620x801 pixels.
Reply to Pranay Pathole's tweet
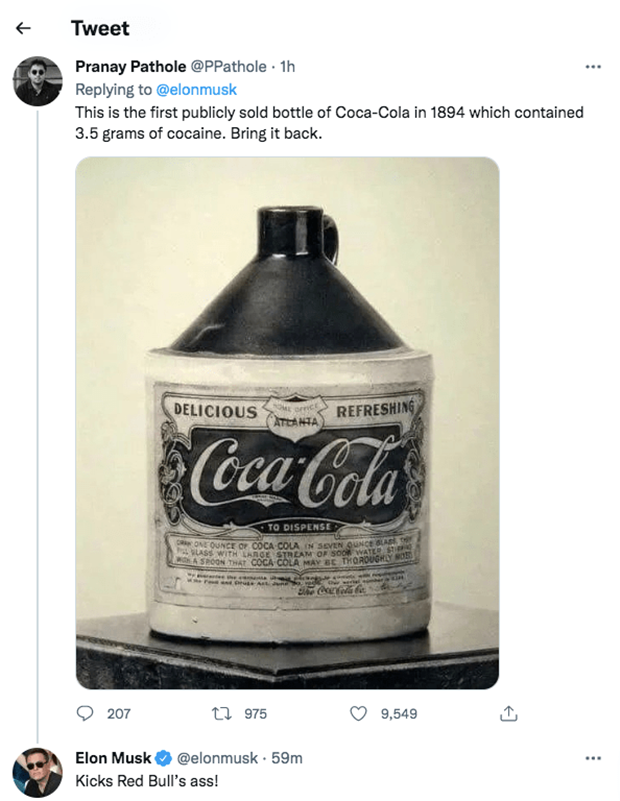(x=85, y=713)
